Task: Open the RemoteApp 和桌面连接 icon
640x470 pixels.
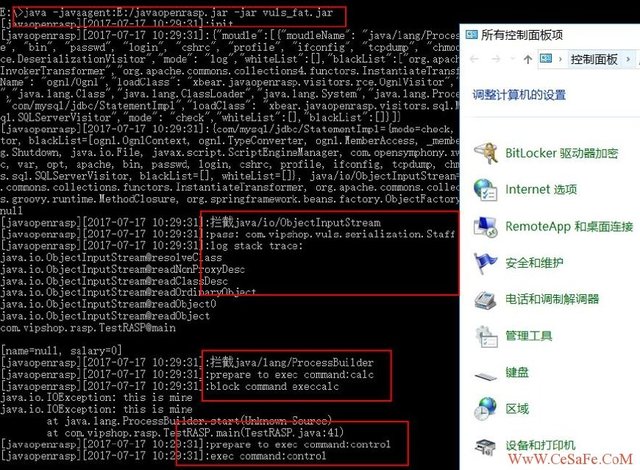Action: (x=485, y=226)
